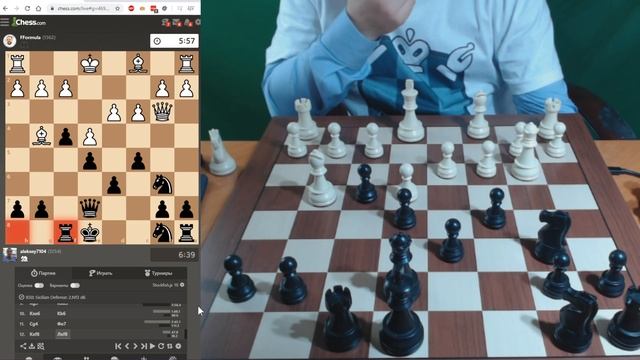This screenshot has height=360, width=640.
Task: Click the circular arrow reload icon
Action: 161,346
